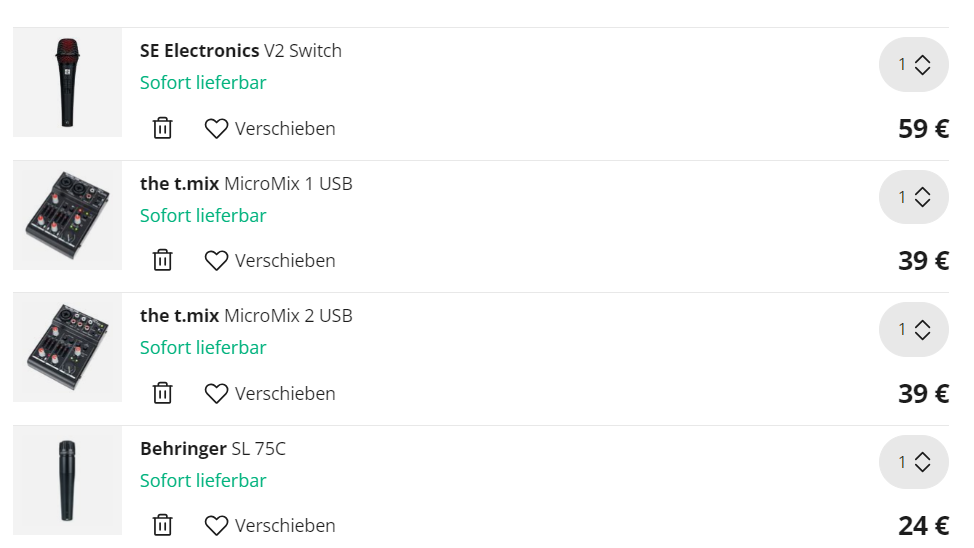
Task: Click heart icon for SE Electronics V2 Switch
Action: coord(216,129)
